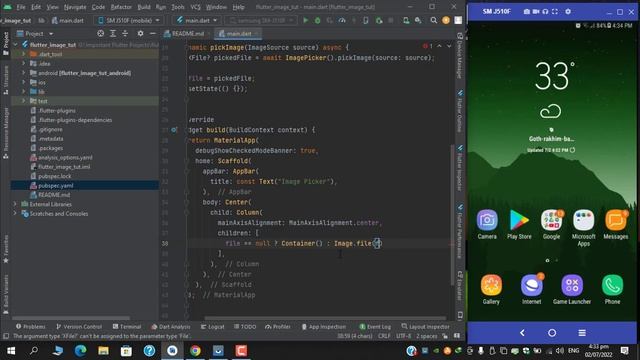The image size is (640, 360).
Task: Expand the ios folder node
Action: (23, 82)
